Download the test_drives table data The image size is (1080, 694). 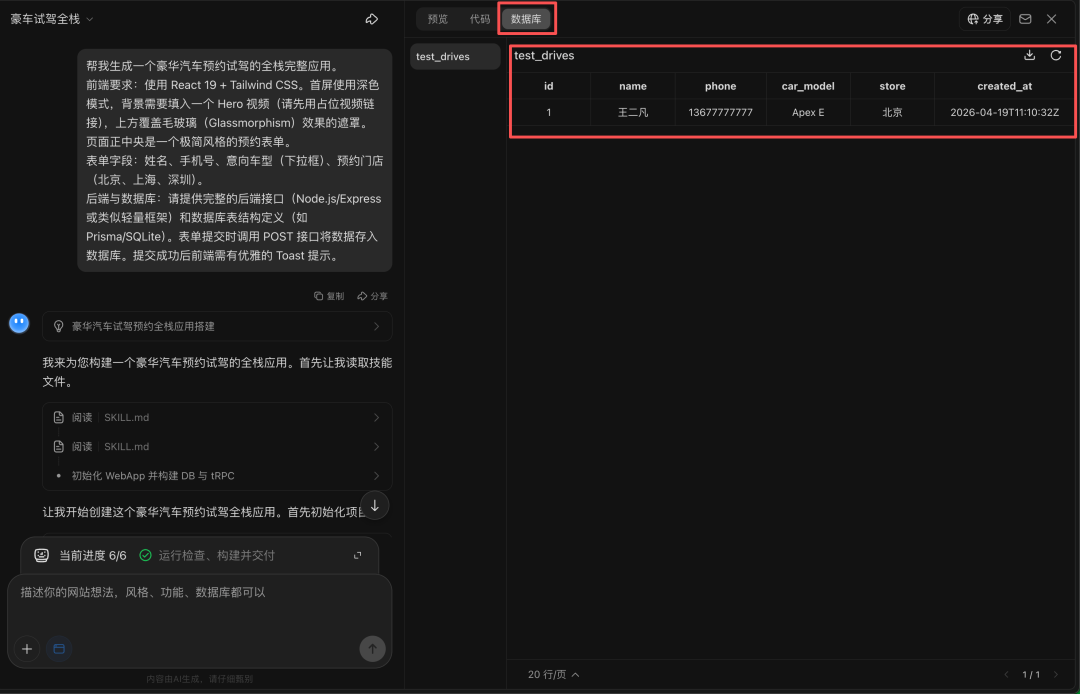point(1030,56)
